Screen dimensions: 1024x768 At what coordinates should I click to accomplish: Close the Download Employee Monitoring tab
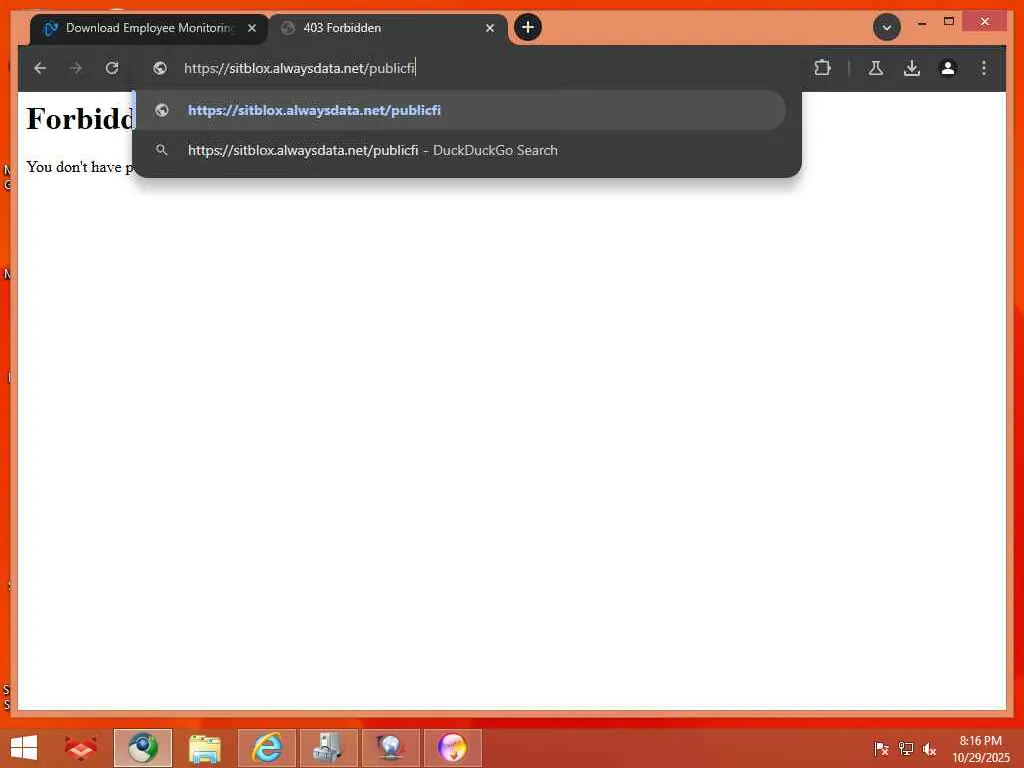(251, 28)
